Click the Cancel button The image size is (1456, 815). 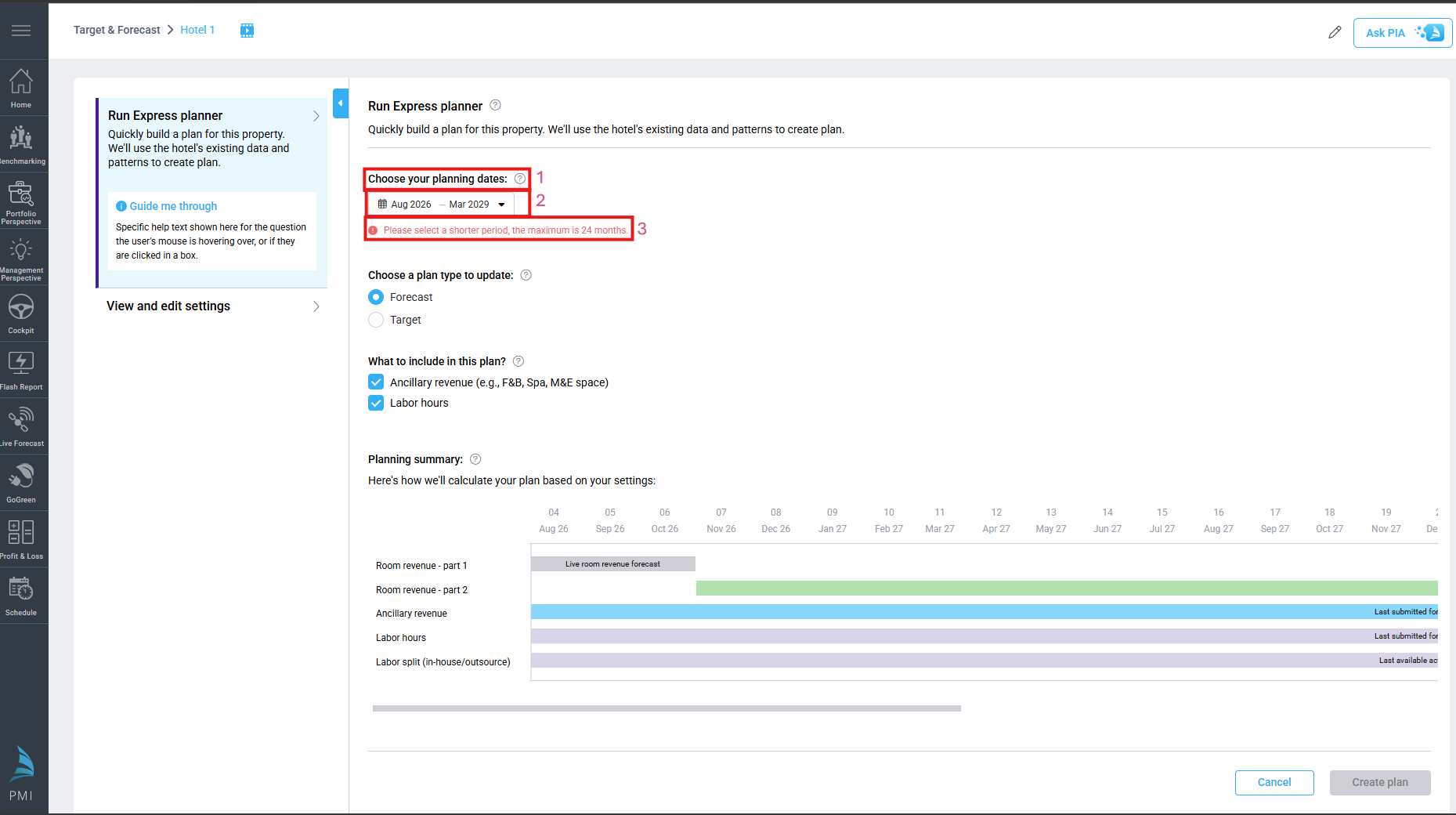[x=1274, y=782]
